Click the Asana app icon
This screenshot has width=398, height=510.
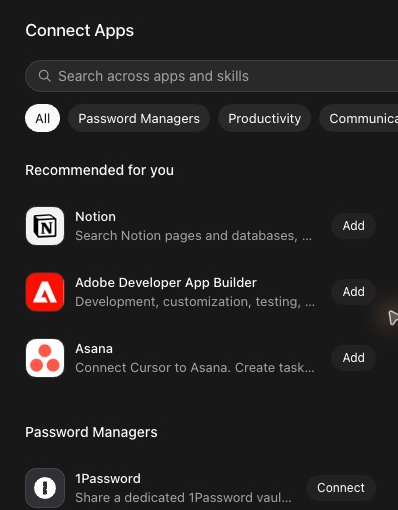click(x=45, y=358)
